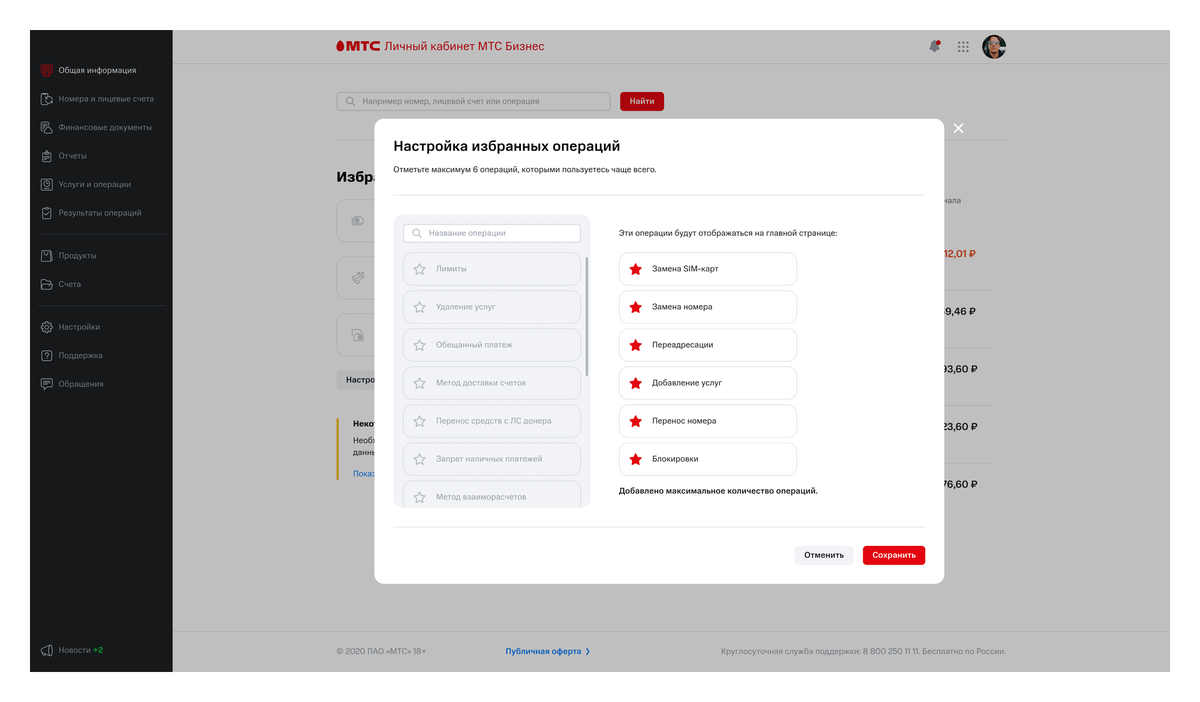
Task: Close the favorites settings dialog
Action: (x=958, y=128)
